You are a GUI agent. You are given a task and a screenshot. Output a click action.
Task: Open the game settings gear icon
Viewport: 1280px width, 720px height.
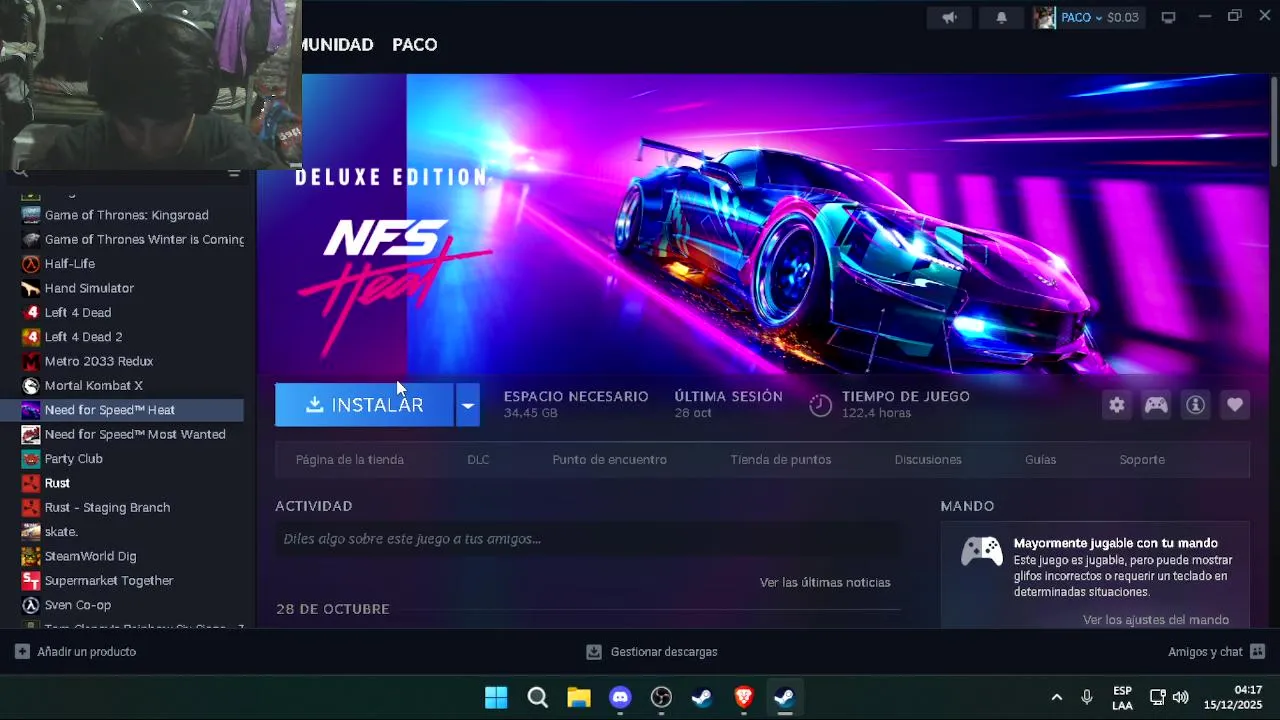1117,405
